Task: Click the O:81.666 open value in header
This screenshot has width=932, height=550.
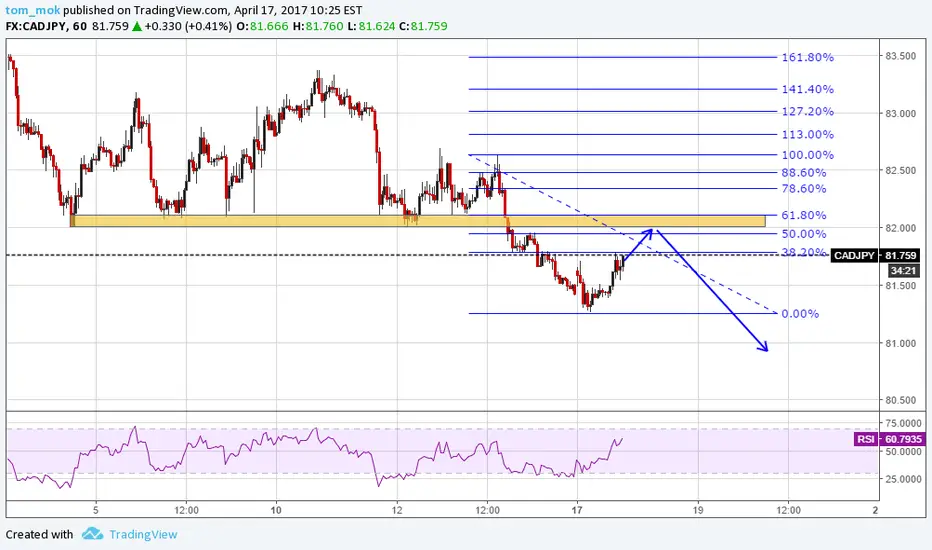Action: [262, 26]
